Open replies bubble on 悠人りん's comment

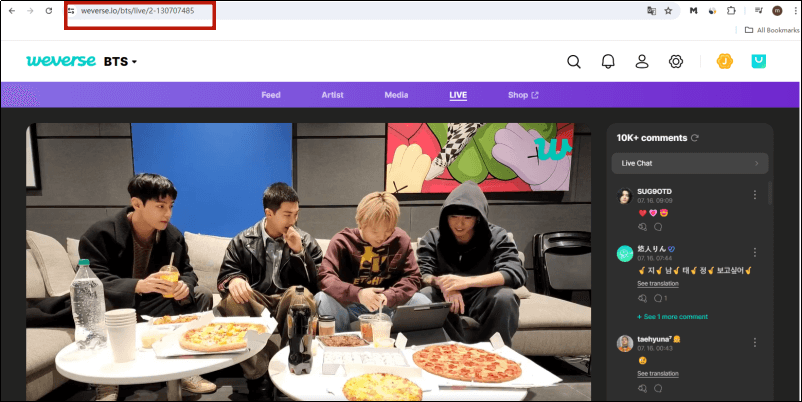pos(660,298)
